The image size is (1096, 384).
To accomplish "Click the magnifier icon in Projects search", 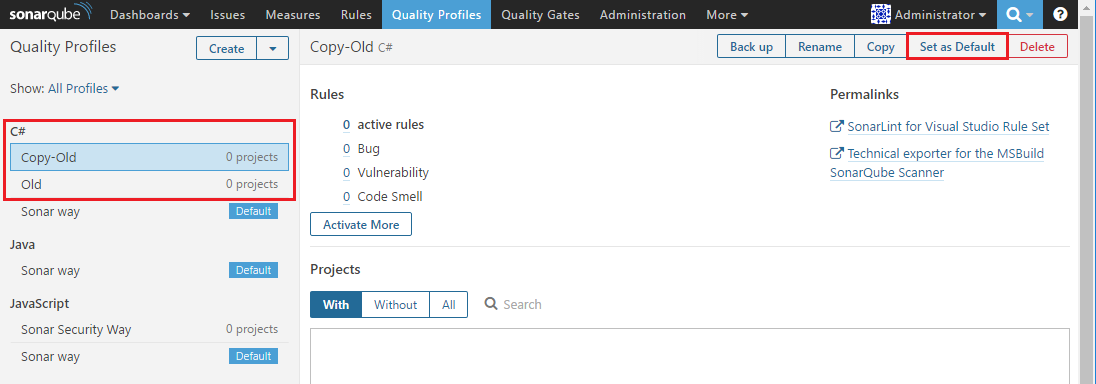I will tap(491, 304).
